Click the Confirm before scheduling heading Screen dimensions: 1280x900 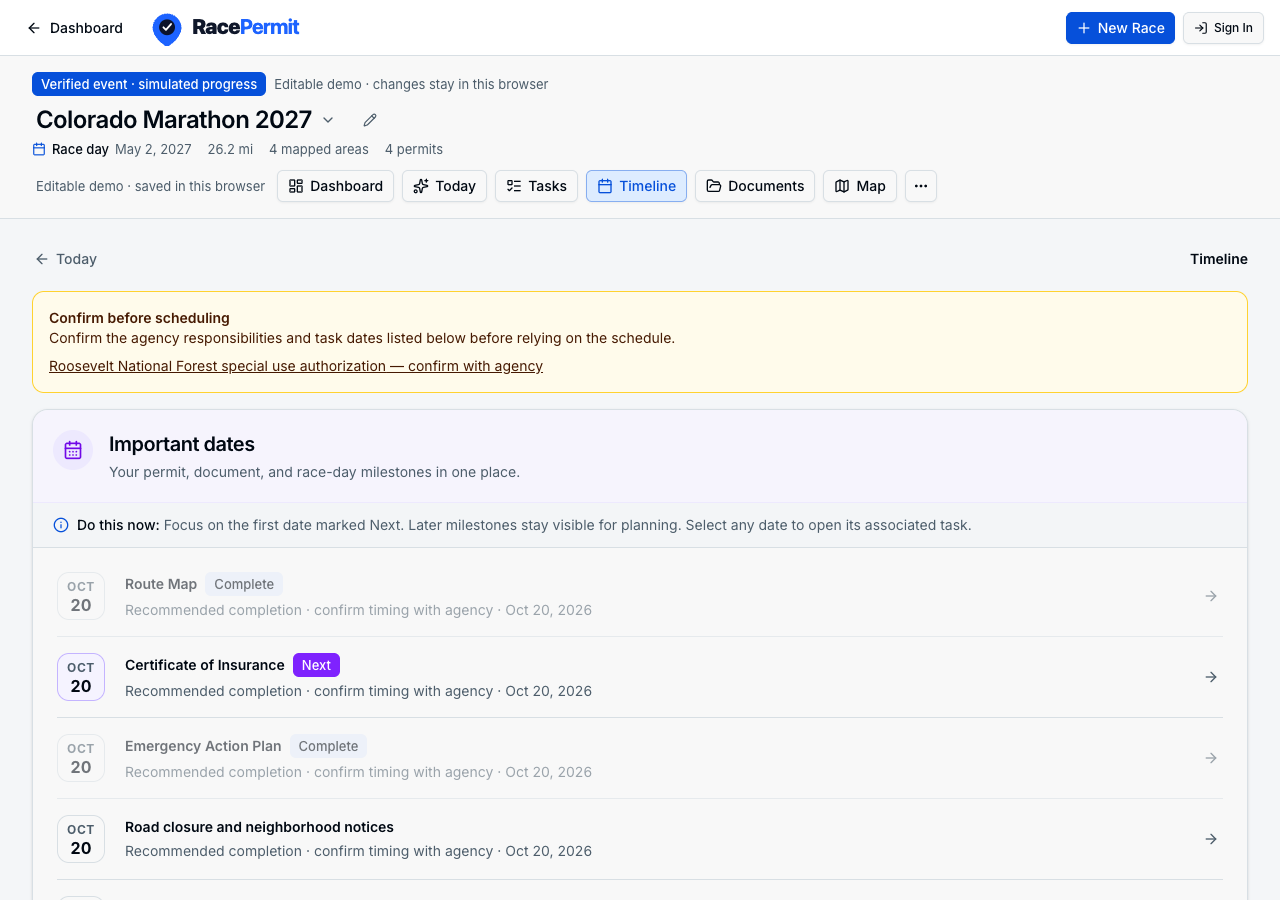point(139,318)
